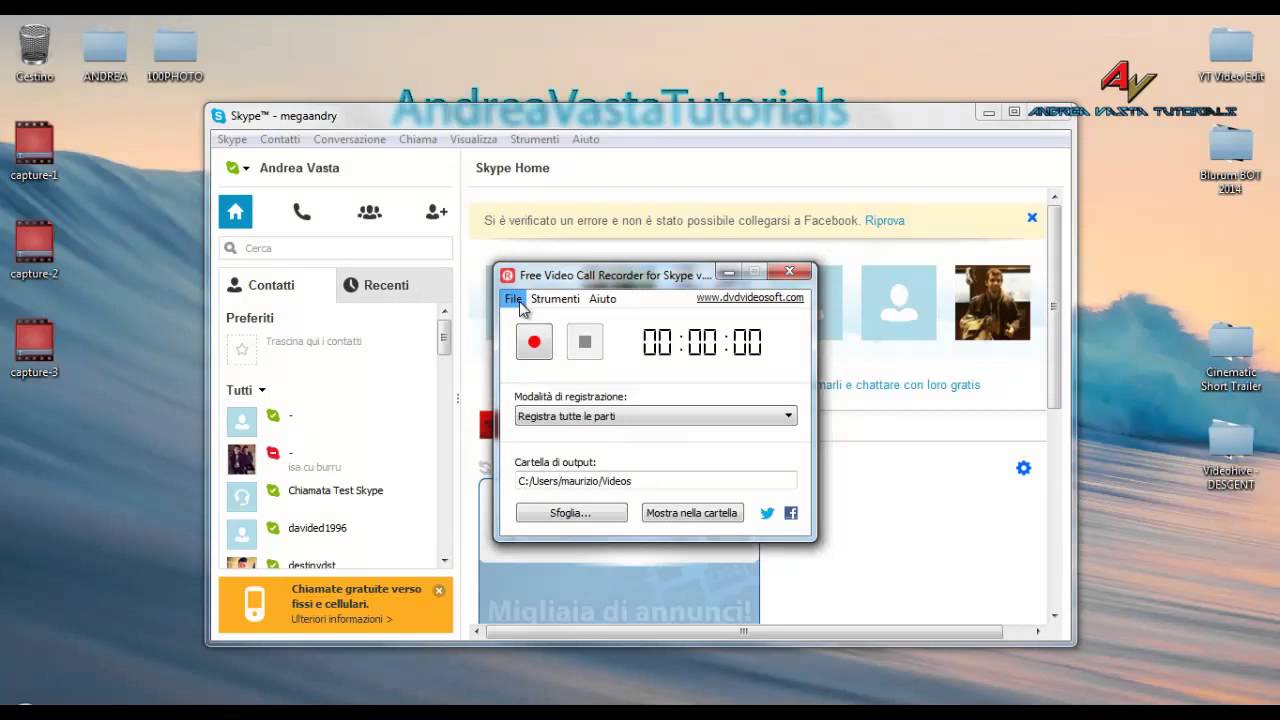Image resolution: width=1280 pixels, height=720 pixels.
Task: Dismiss the Facebook error banner with X
Action: click(x=1032, y=218)
